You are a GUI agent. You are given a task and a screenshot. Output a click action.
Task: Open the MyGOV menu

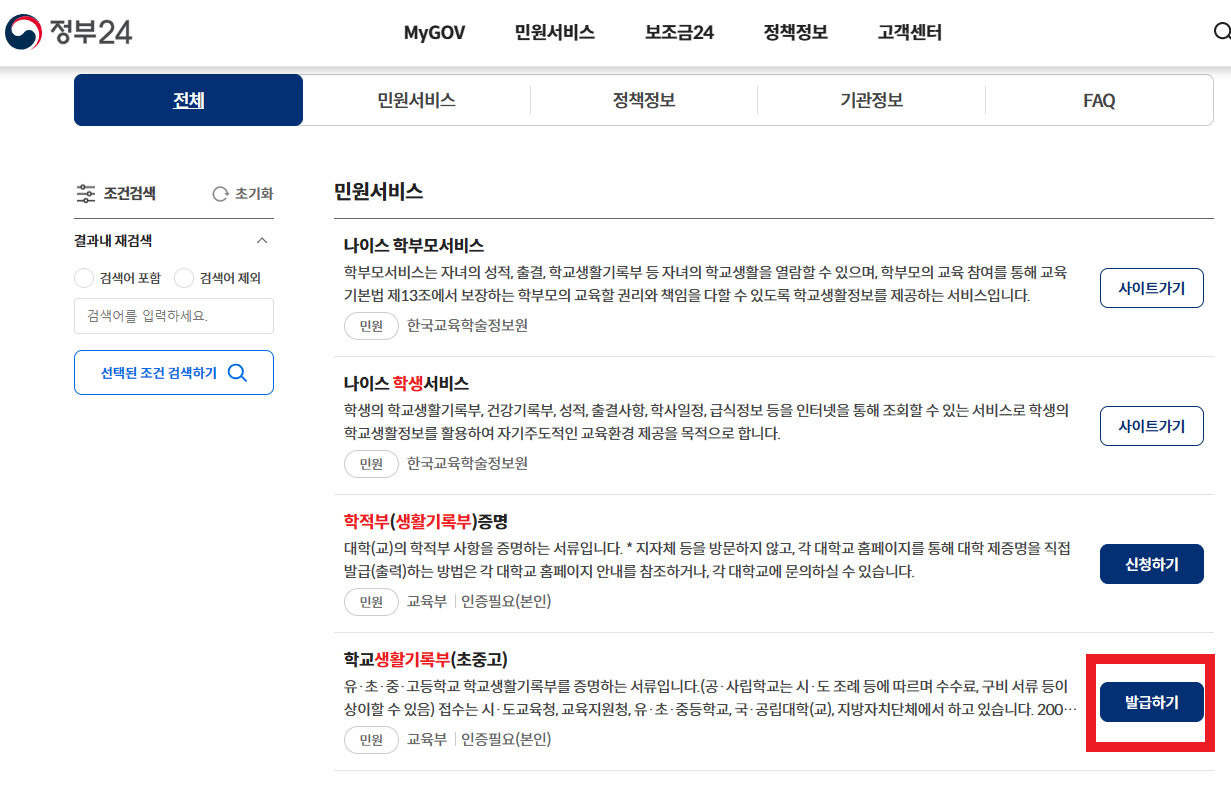(x=434, y=32)
